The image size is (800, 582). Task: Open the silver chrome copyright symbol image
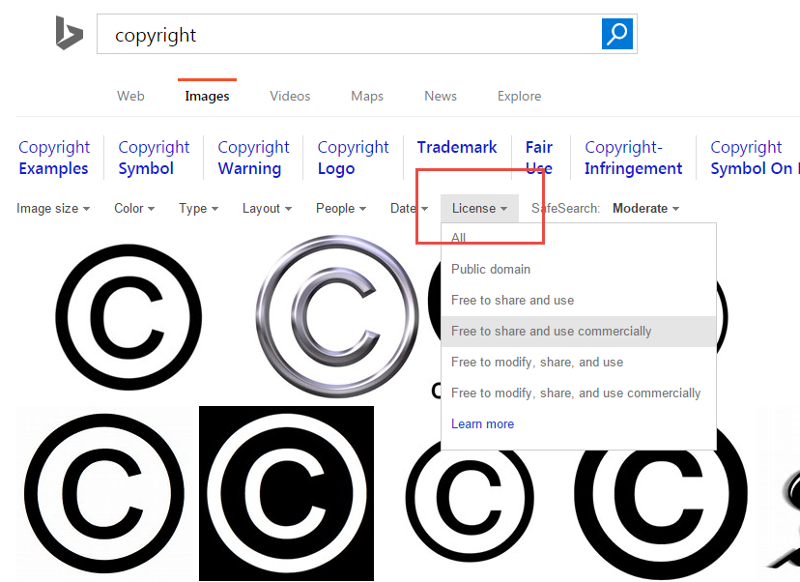(336, 315)
